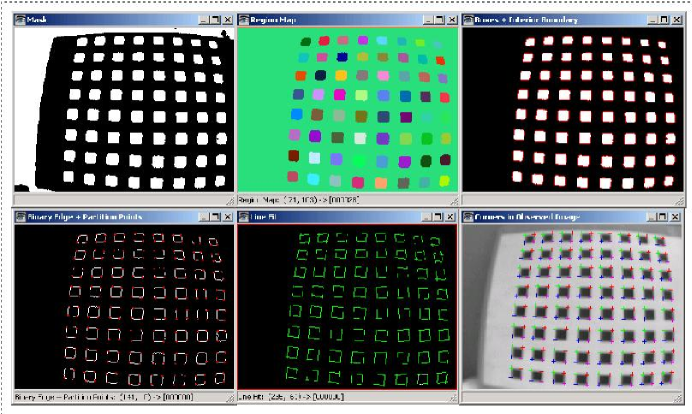Click the Mask window title icon
The width and height of the screenshot is (692, 414).
click(20, 20)
